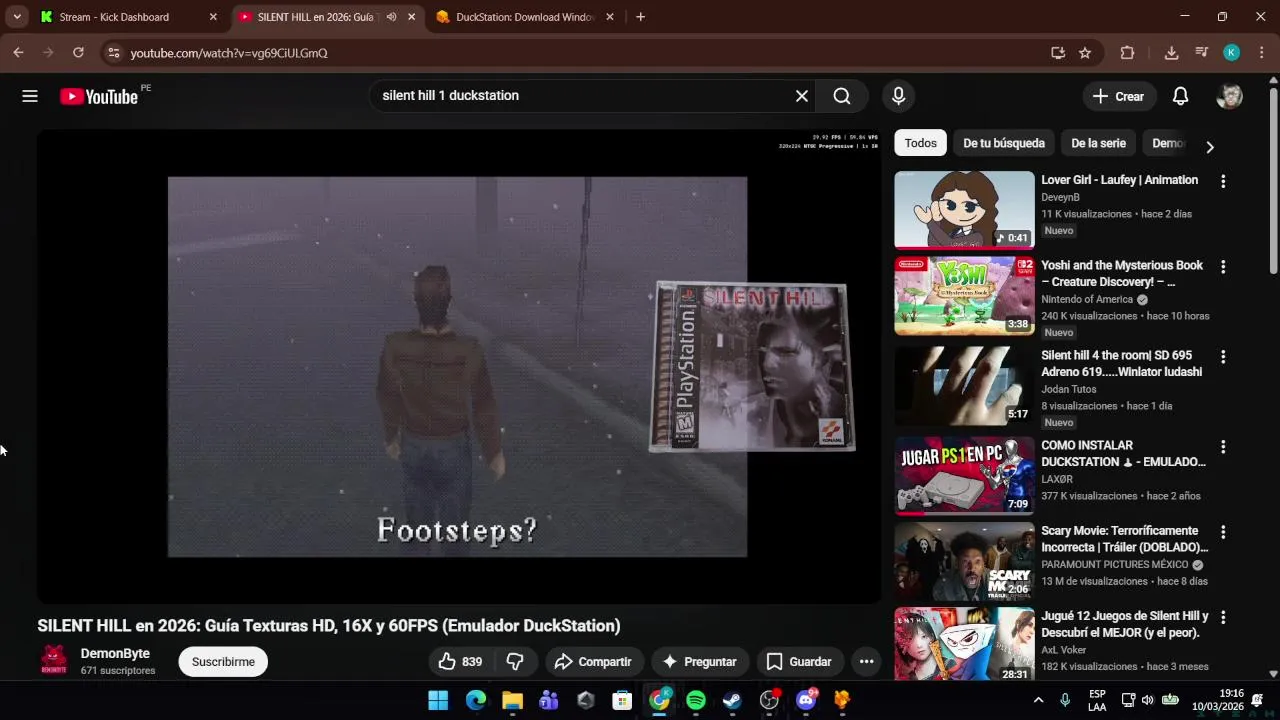Open options for Lover Girl - Laufey video

coord(1222,182)
